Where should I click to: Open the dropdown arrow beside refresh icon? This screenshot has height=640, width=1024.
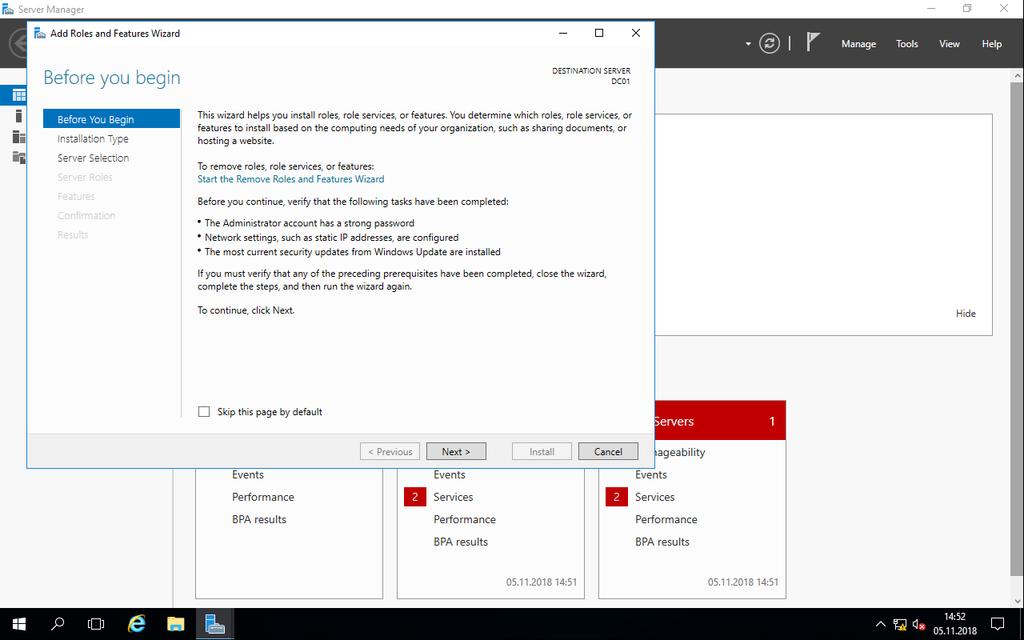[x=748, y=44]
